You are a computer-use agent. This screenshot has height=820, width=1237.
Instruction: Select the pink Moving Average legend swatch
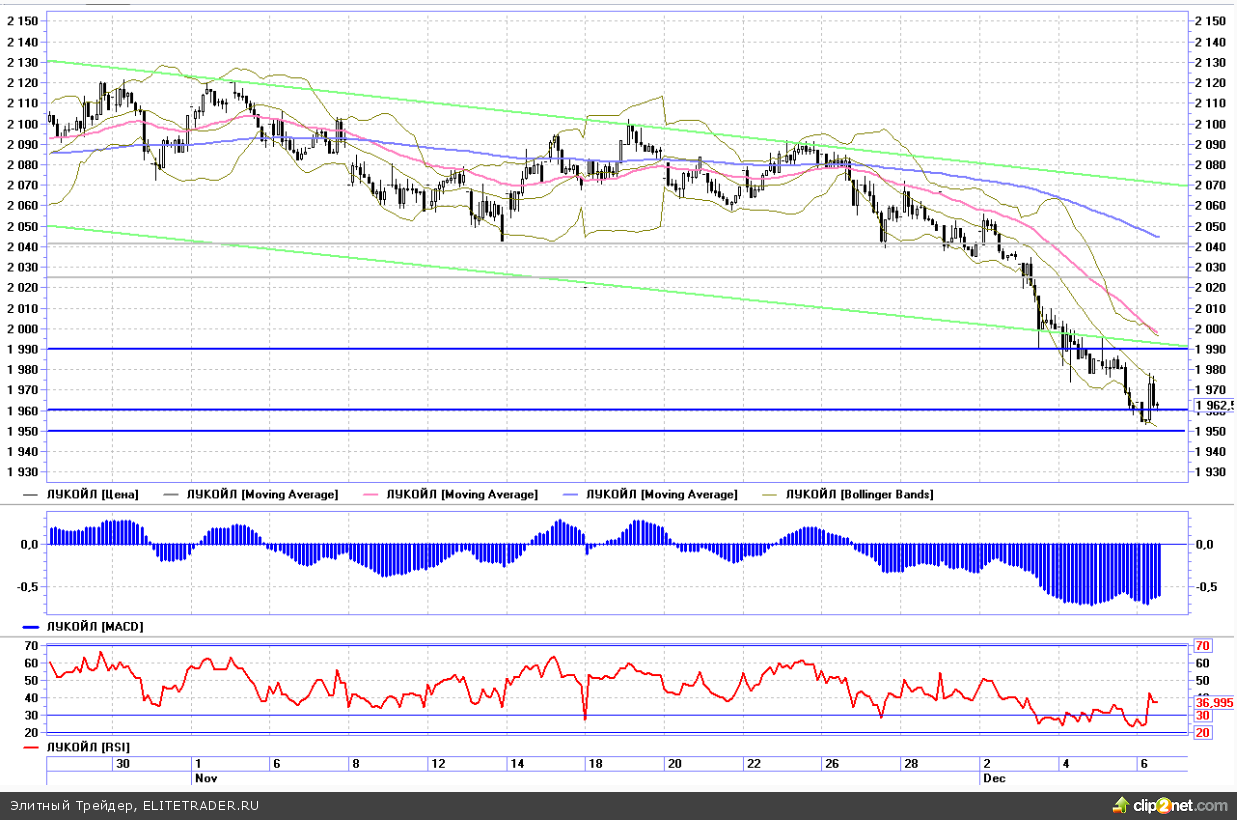370,495
